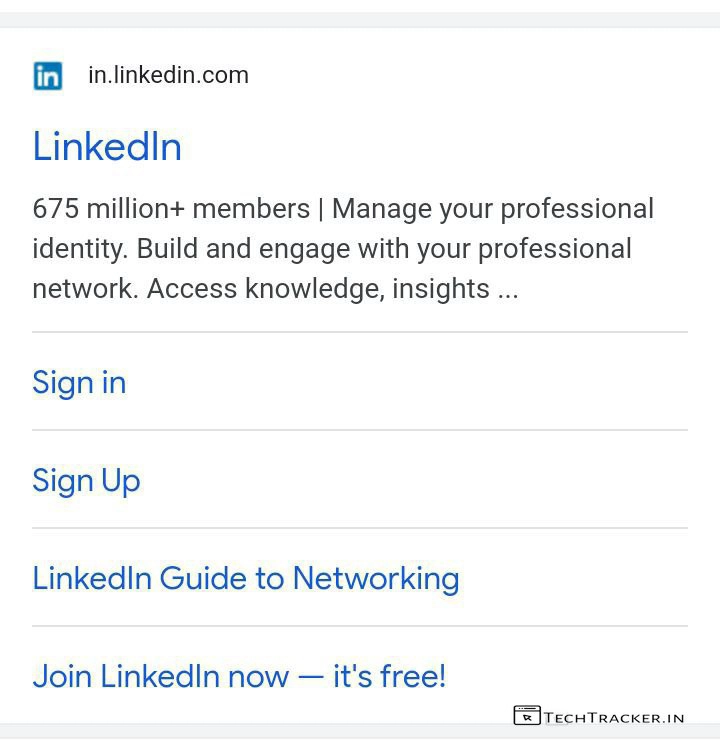Open the LinkedIn result title
Screen dimensions: 720x742
[107, 147]
